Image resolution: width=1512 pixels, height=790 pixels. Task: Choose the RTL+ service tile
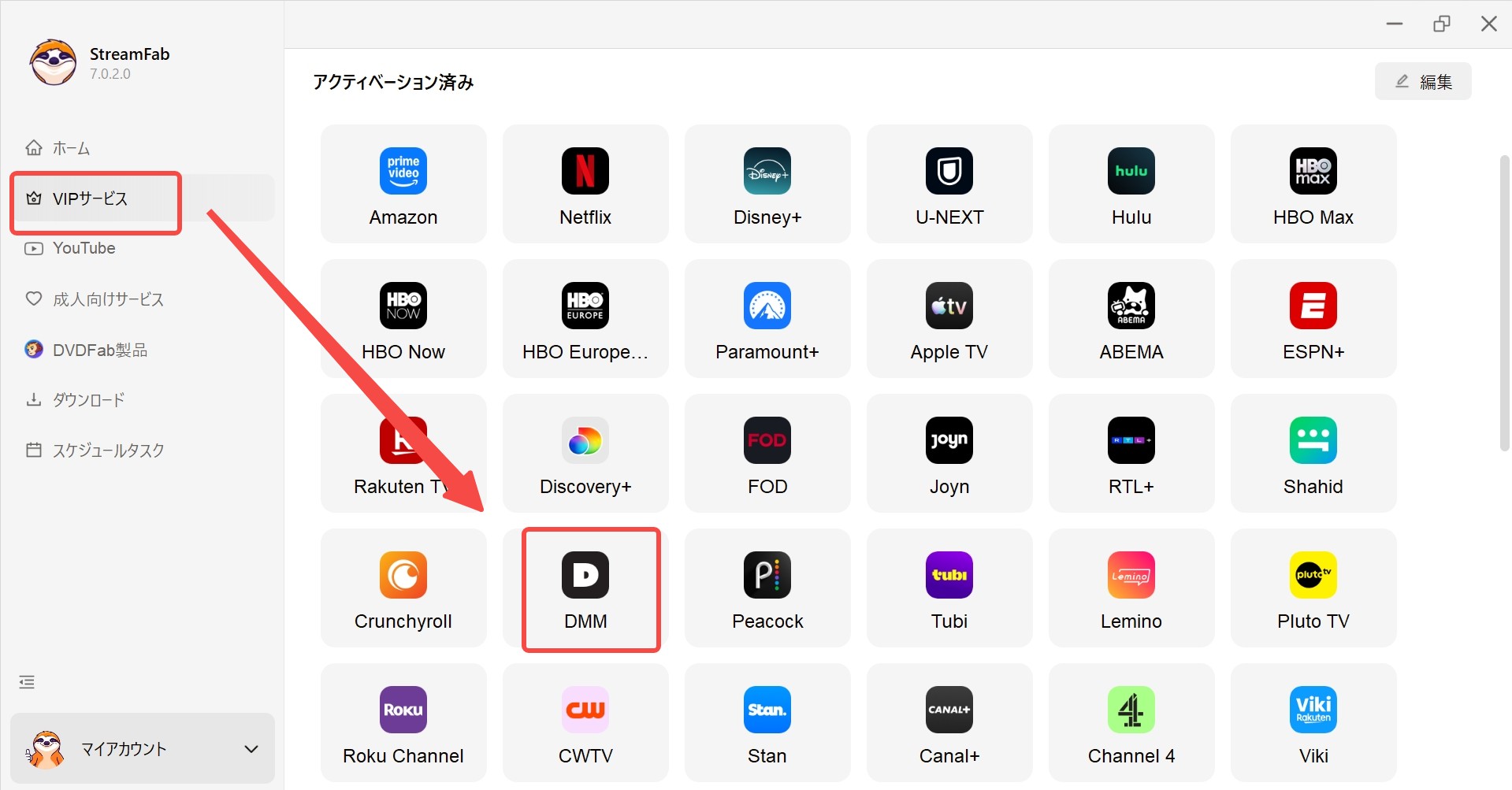click(1131, 453)
